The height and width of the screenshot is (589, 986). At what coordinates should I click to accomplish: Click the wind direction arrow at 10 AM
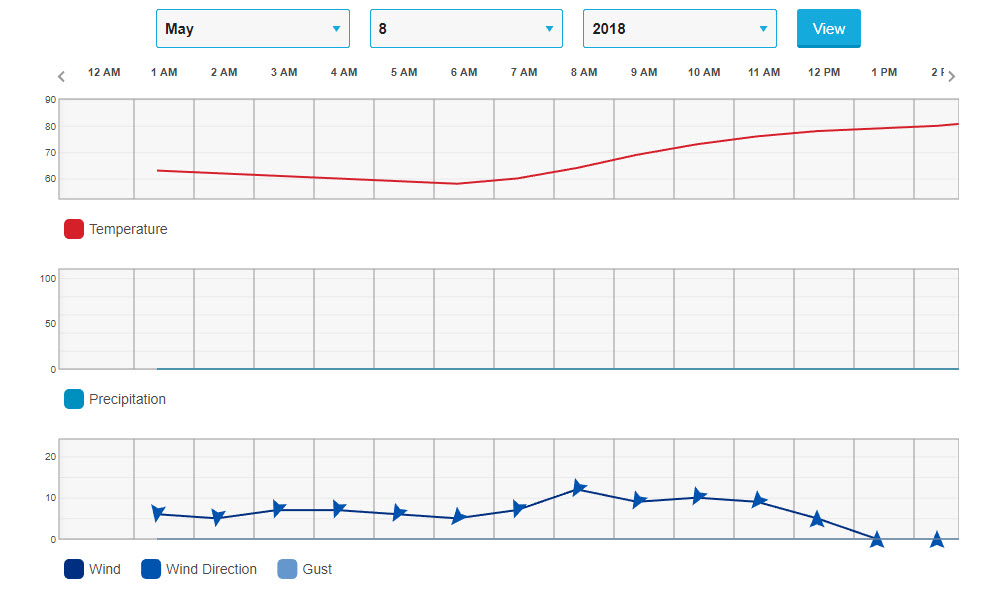click(x=698, y=497)
